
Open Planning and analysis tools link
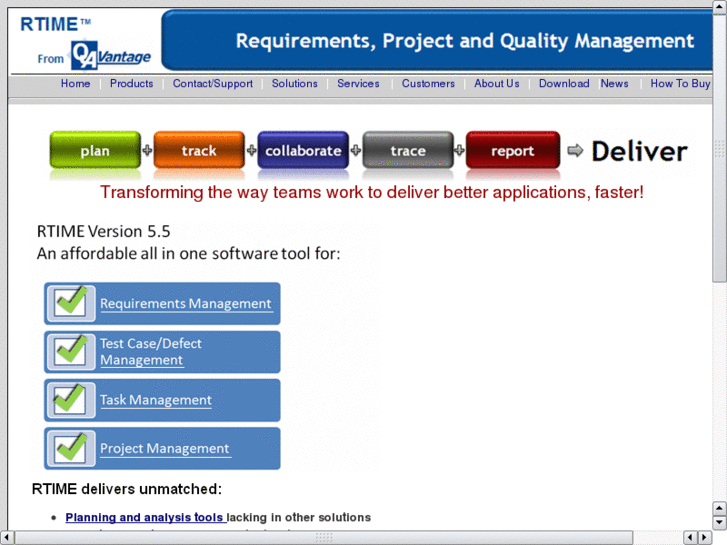click(x=145, y=517)
